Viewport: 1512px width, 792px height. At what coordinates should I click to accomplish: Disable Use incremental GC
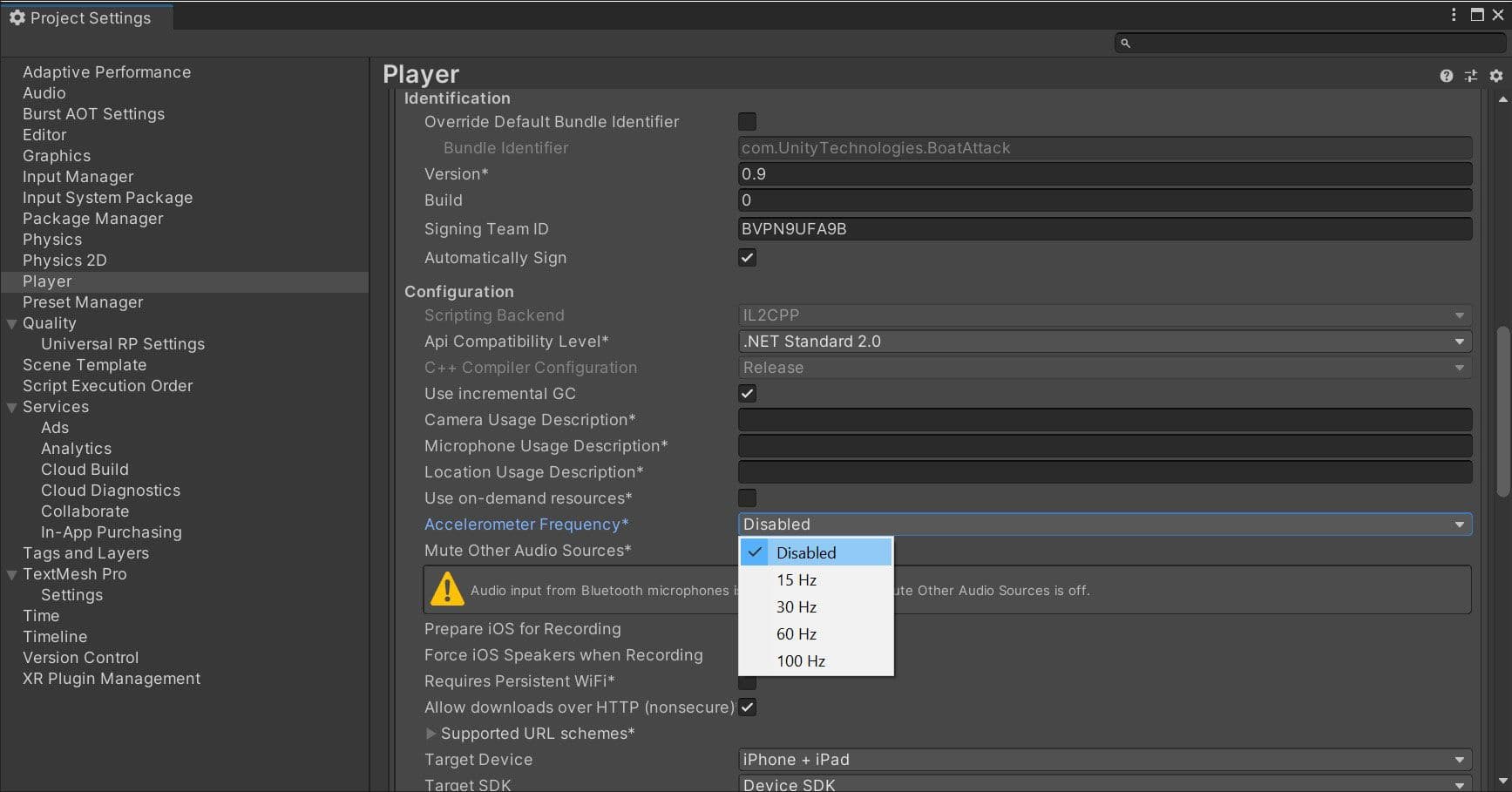click(747, 393)
